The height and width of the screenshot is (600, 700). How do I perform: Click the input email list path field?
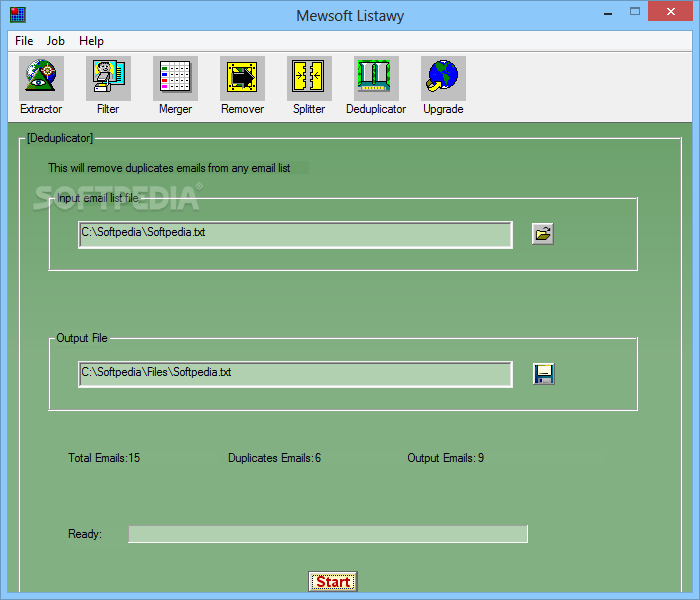[295, 234]
